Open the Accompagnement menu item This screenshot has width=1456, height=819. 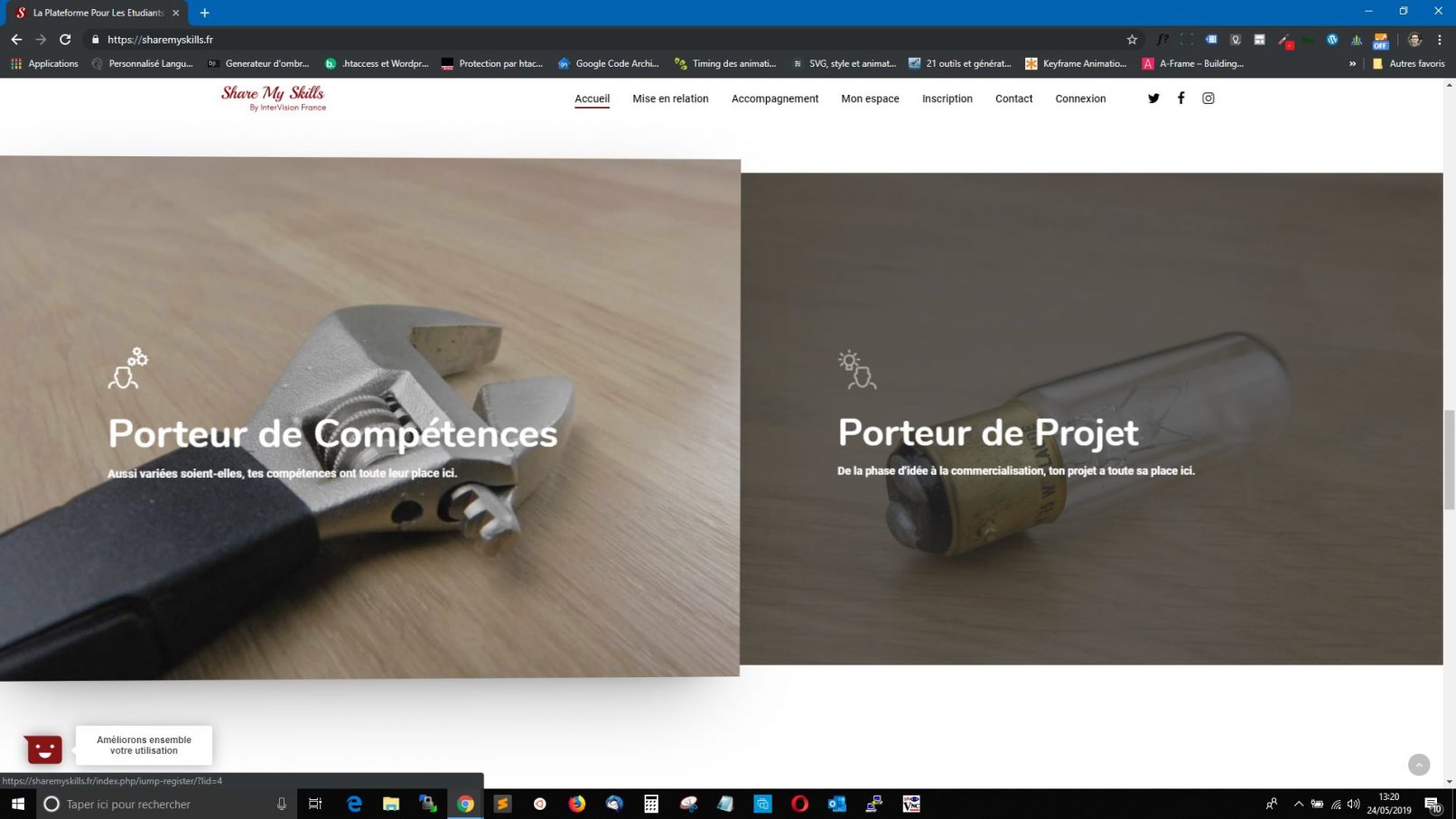click(774, 98)
